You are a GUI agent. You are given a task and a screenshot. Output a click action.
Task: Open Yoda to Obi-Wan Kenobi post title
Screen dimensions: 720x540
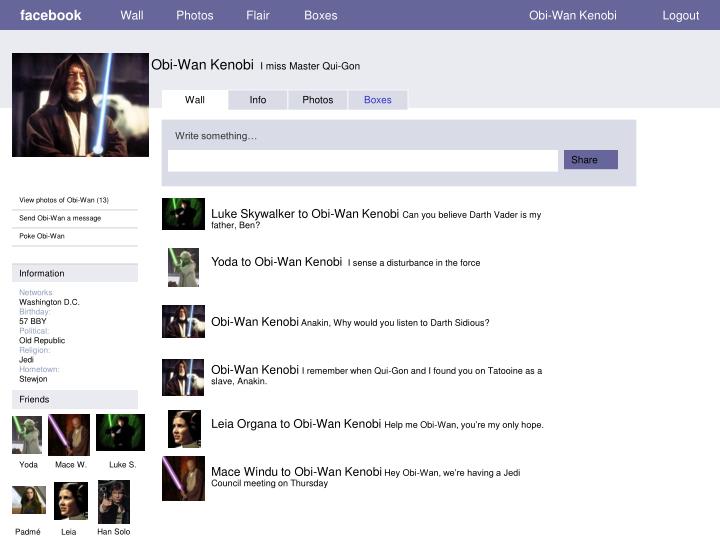(276, 262)
